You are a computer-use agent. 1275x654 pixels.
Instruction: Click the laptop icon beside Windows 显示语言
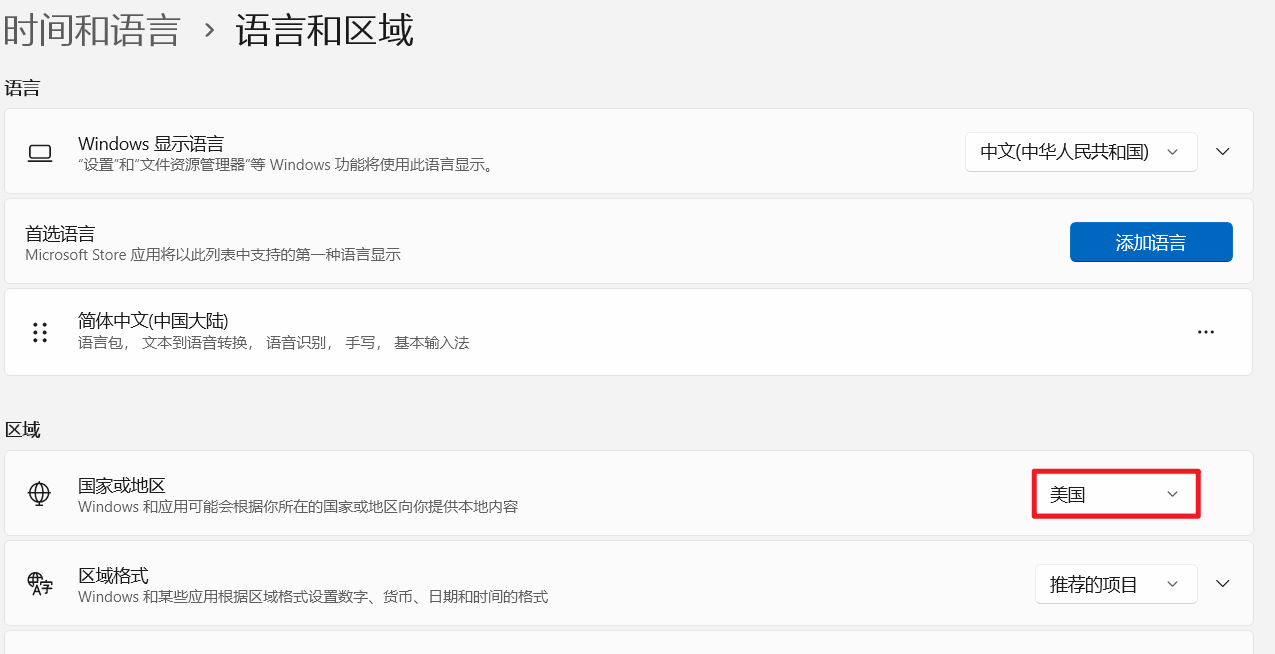[x=40, y=153]
